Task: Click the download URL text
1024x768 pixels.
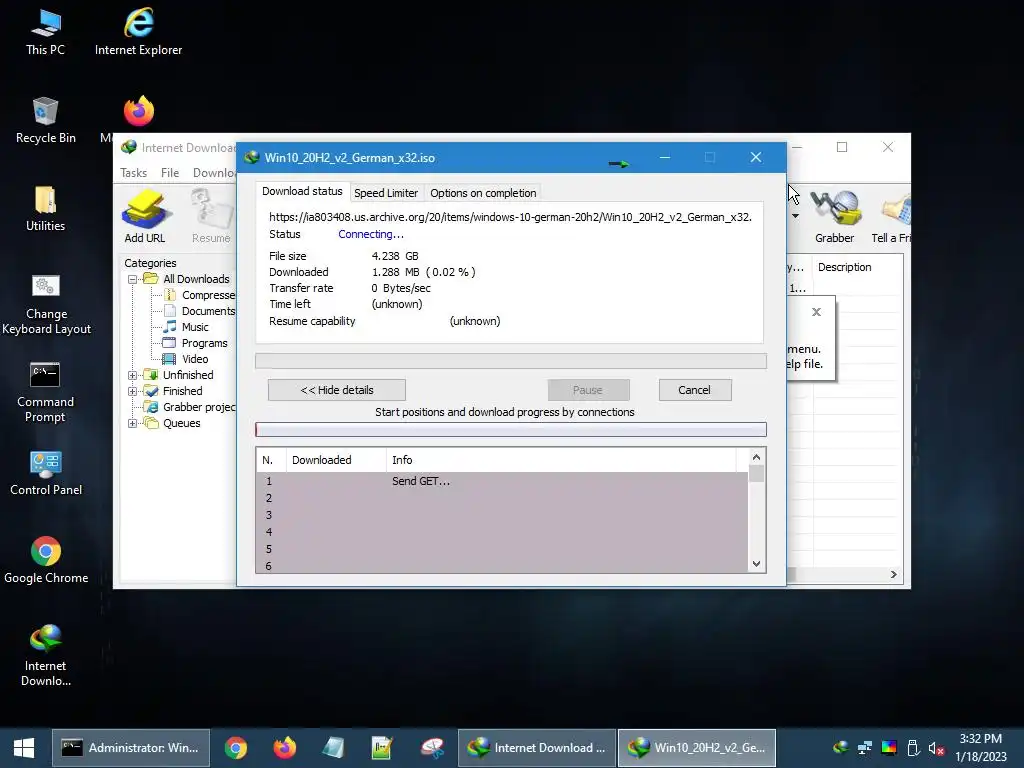Action: tap(510, 217)
